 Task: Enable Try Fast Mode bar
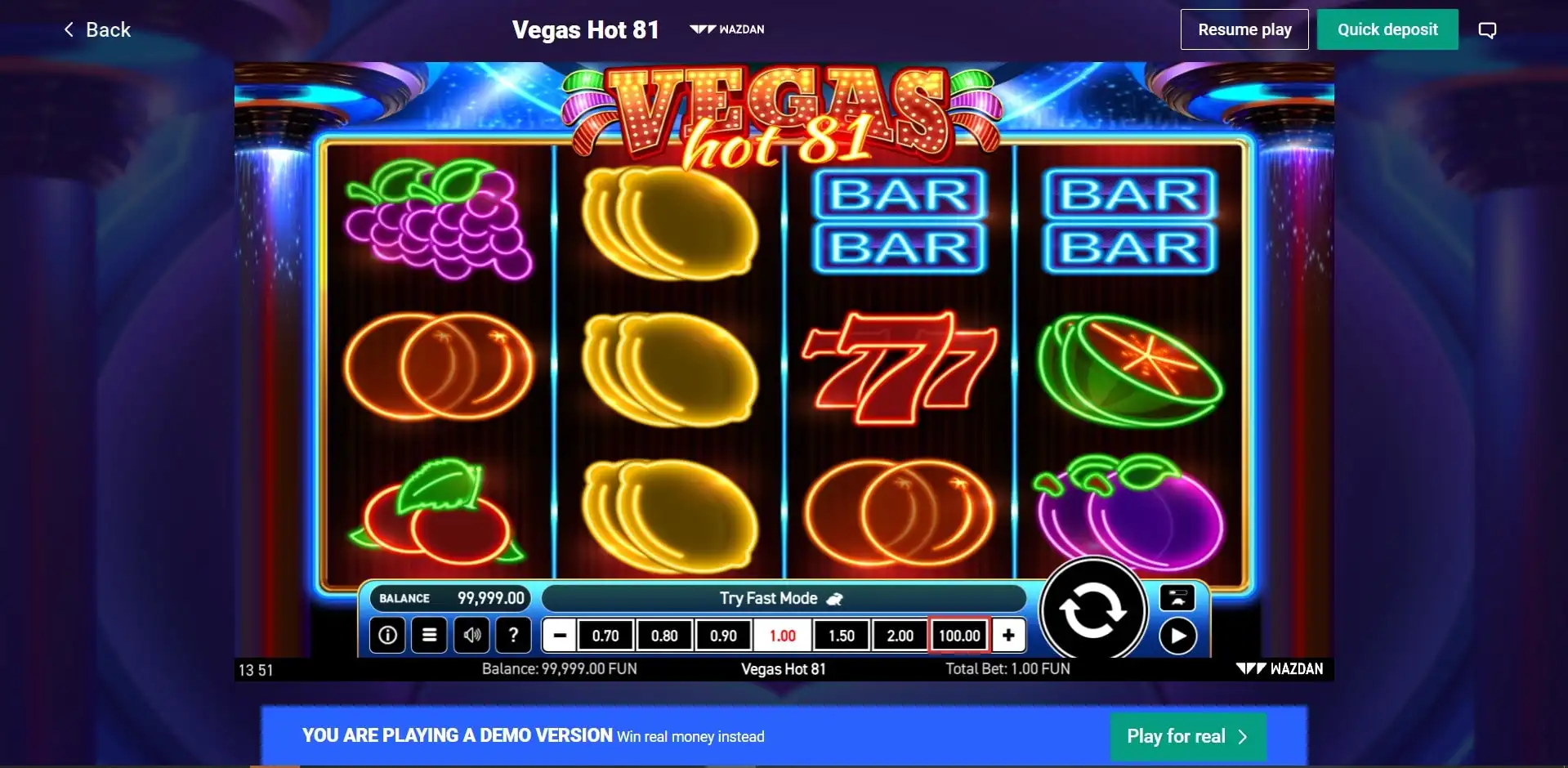pyautogui.click(x=783, y=598)
